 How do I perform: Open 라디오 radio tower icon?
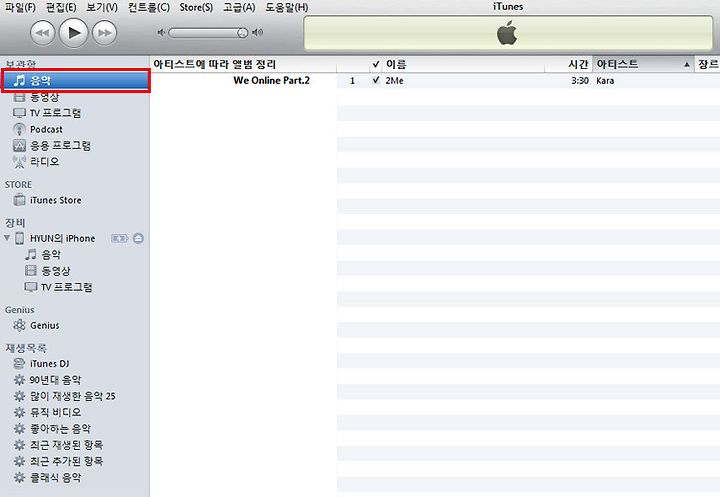(x=19, y=162)
